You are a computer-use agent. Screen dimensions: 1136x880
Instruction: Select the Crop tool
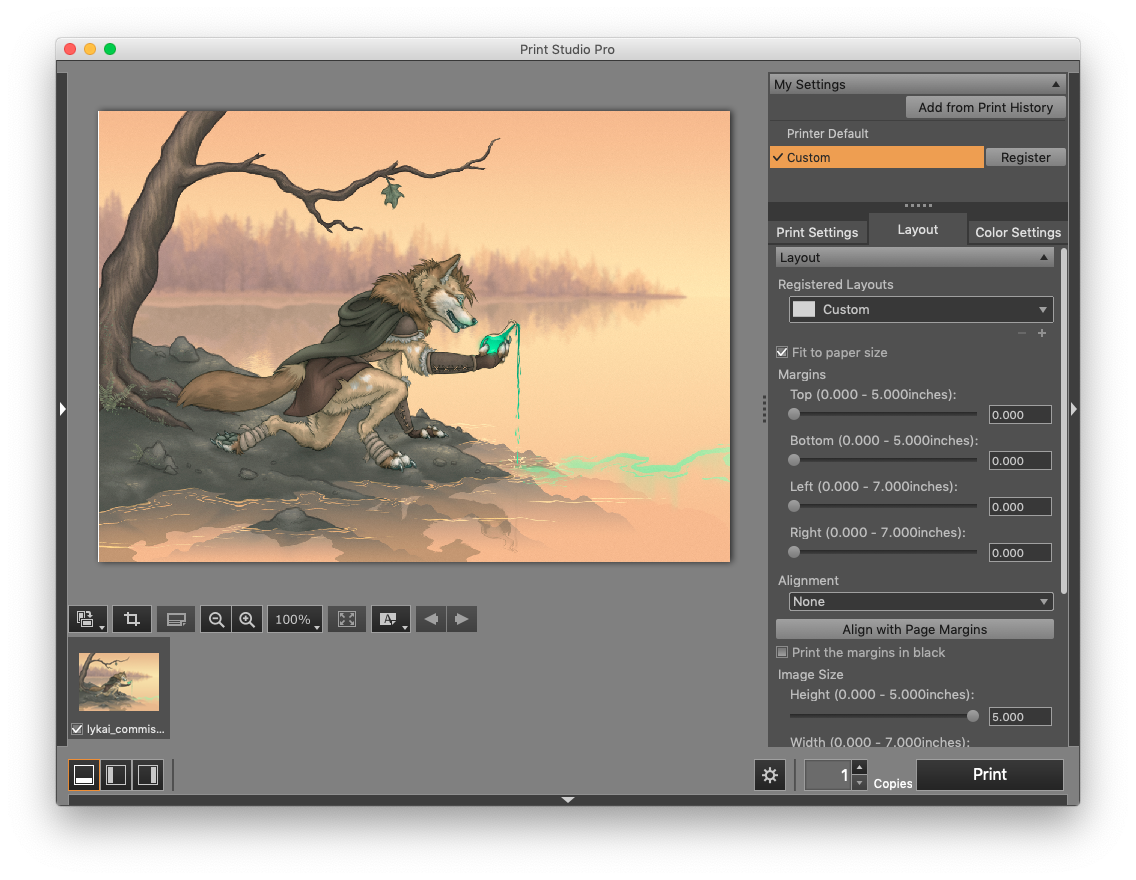point(132,619)
